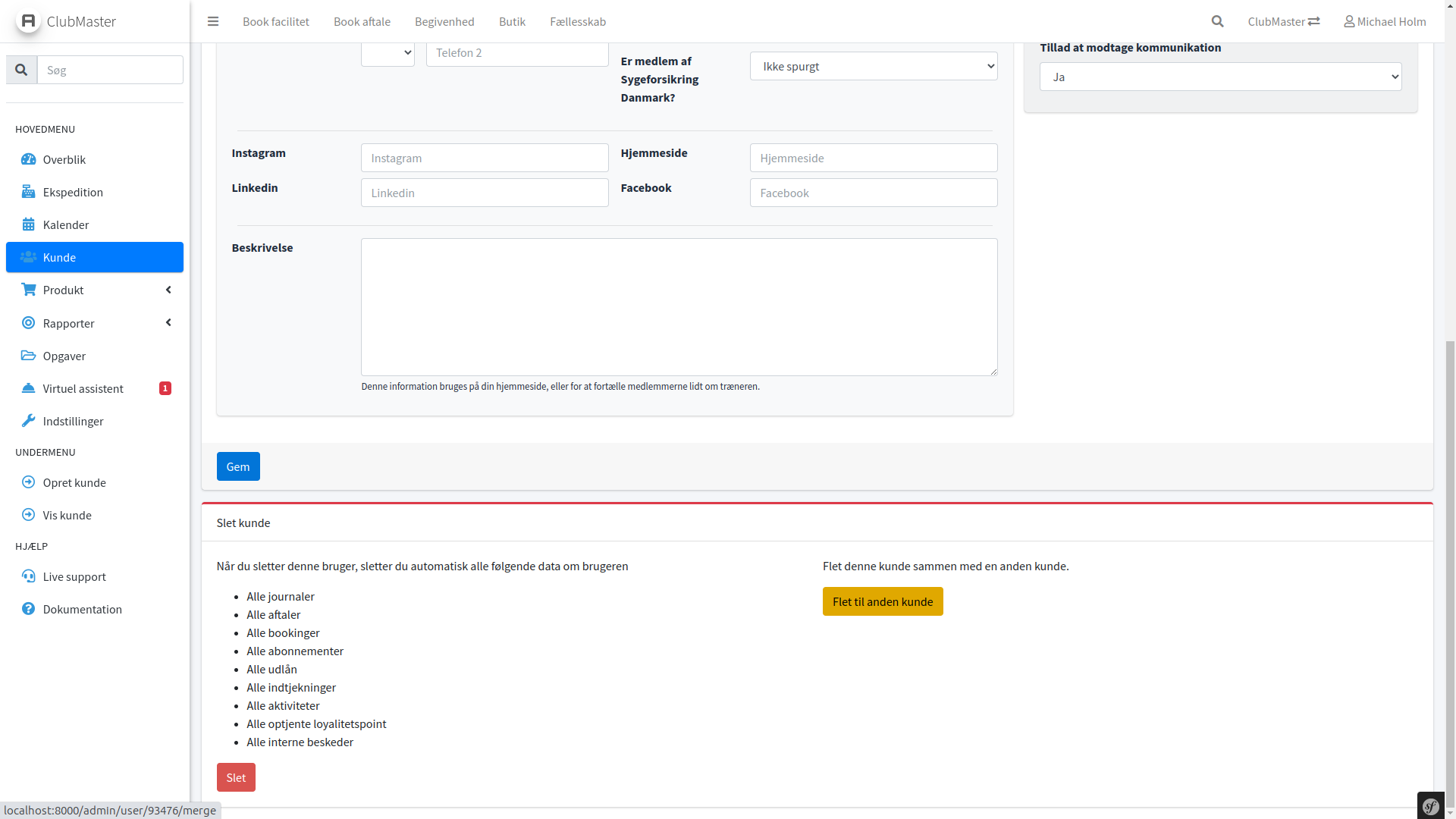
Task: Expand the Produkt submenu chevron
Action: (x=168, y=290)
